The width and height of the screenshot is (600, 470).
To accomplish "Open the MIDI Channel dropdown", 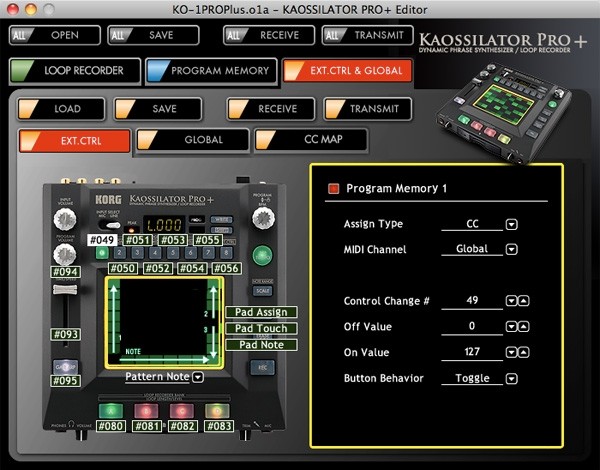I will click(512, 250).
